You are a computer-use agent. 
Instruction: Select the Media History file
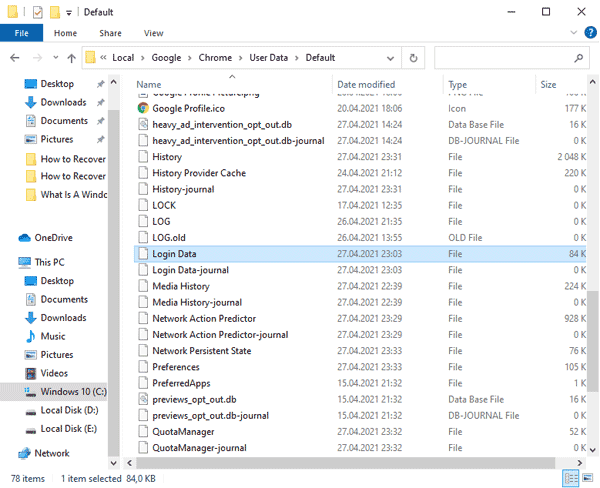(x=360, y=286)
